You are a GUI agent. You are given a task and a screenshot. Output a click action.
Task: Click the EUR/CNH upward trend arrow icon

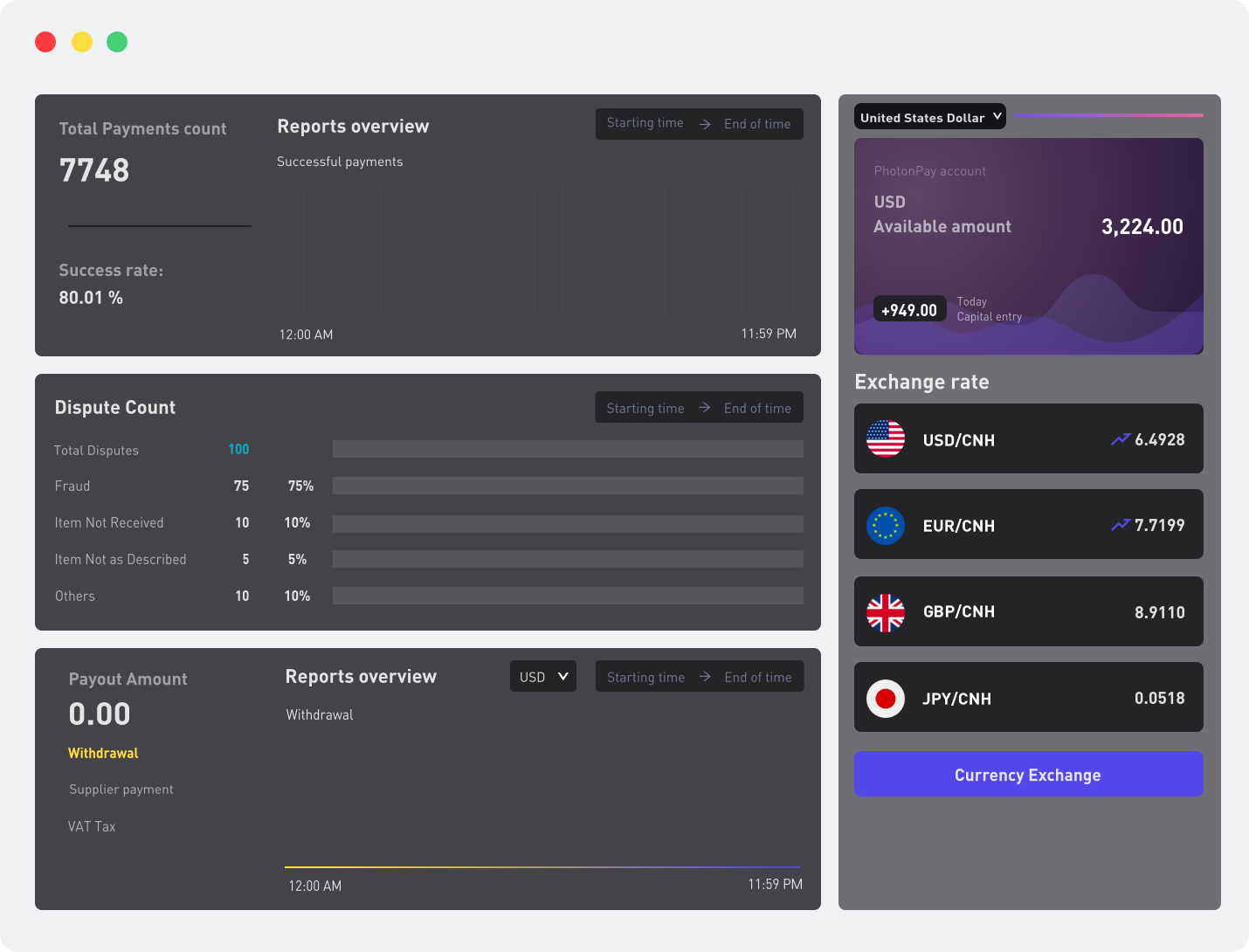click(x=1121, y=525)
